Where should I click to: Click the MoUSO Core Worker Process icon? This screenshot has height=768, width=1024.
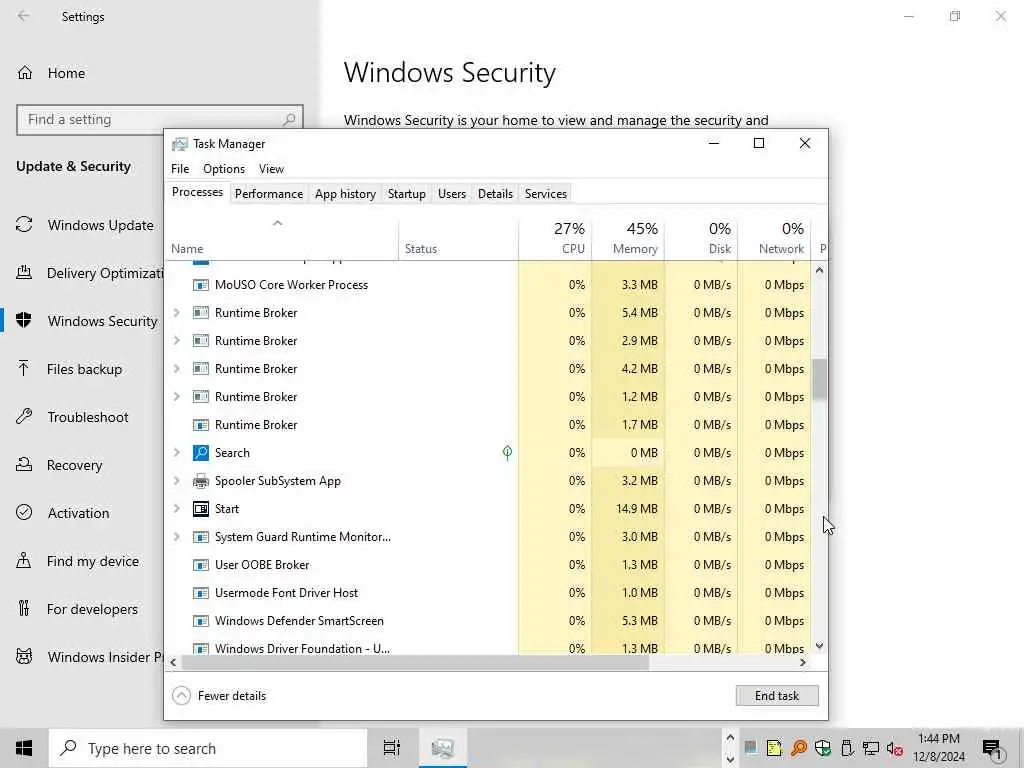click(200, 285)
